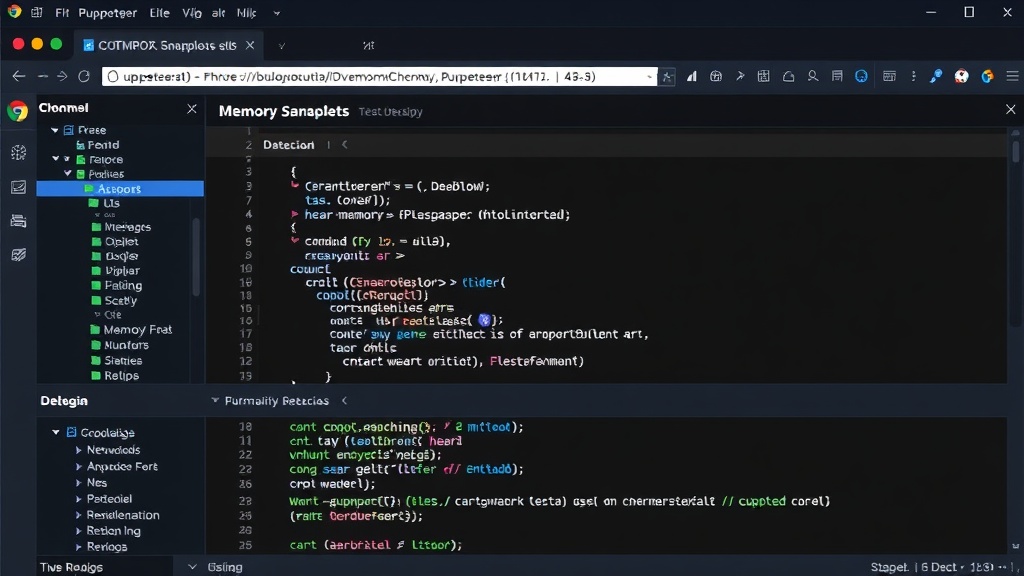Click the chevron beside Datecion header
The height and width of the screenshot is (576, 1024).
click(344, 145)
